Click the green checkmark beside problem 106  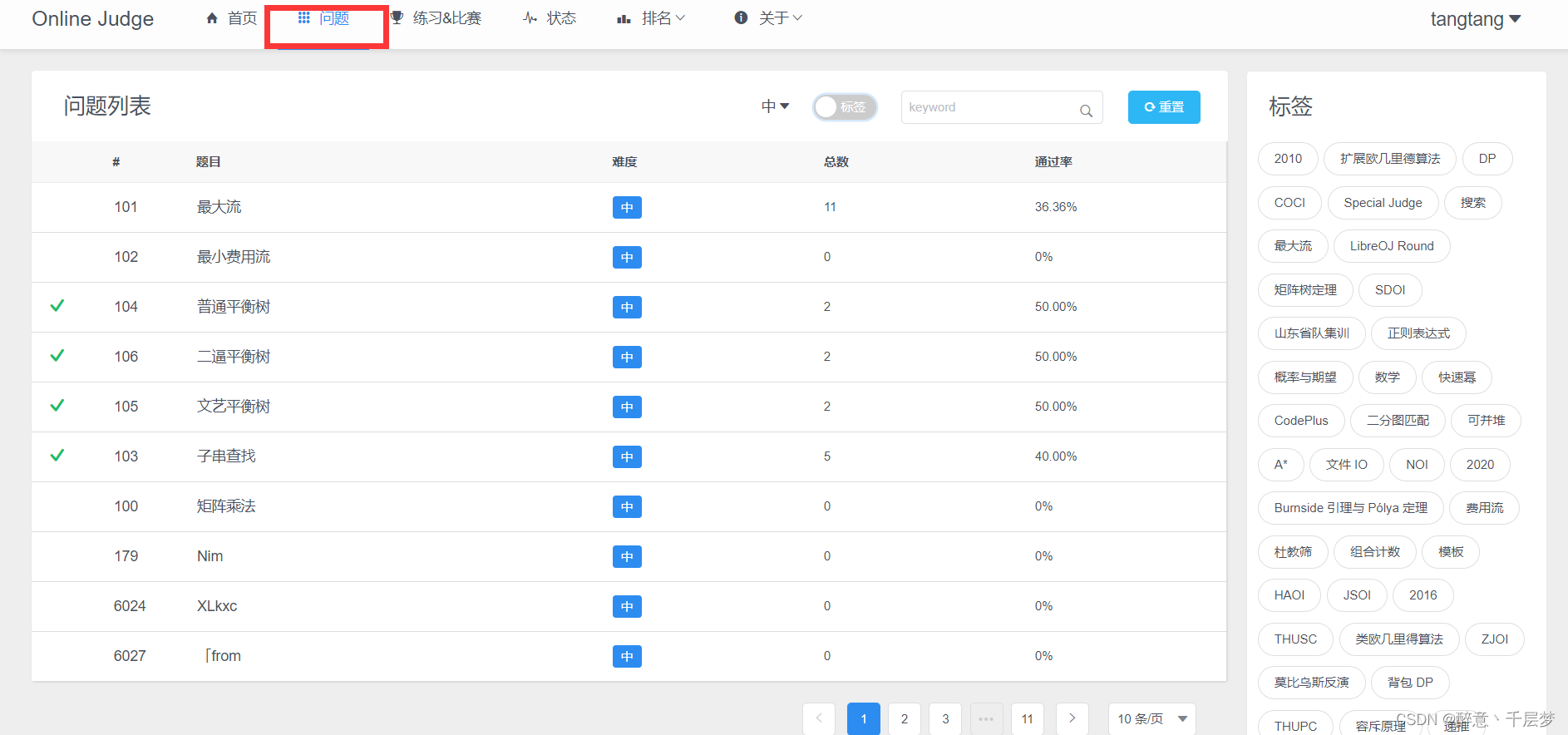(x=57, y=356)
